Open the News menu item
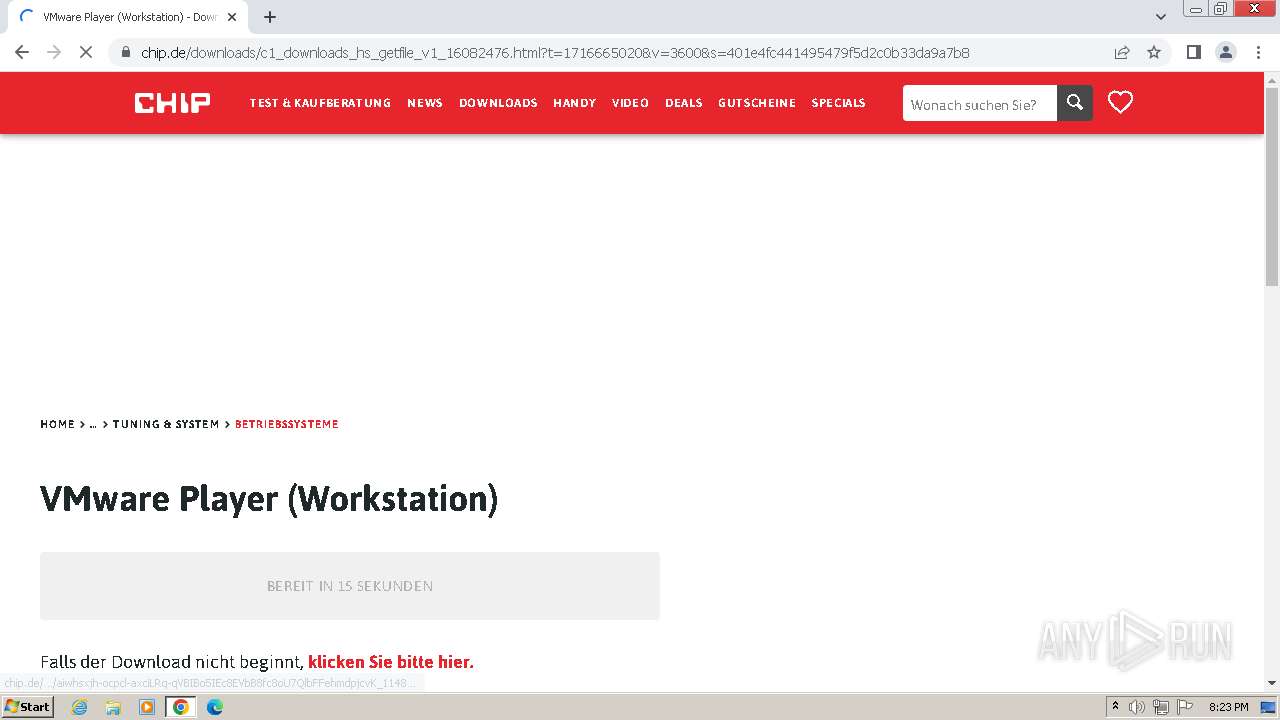Viewport: 1280px width, 720px height. point(425,103)
